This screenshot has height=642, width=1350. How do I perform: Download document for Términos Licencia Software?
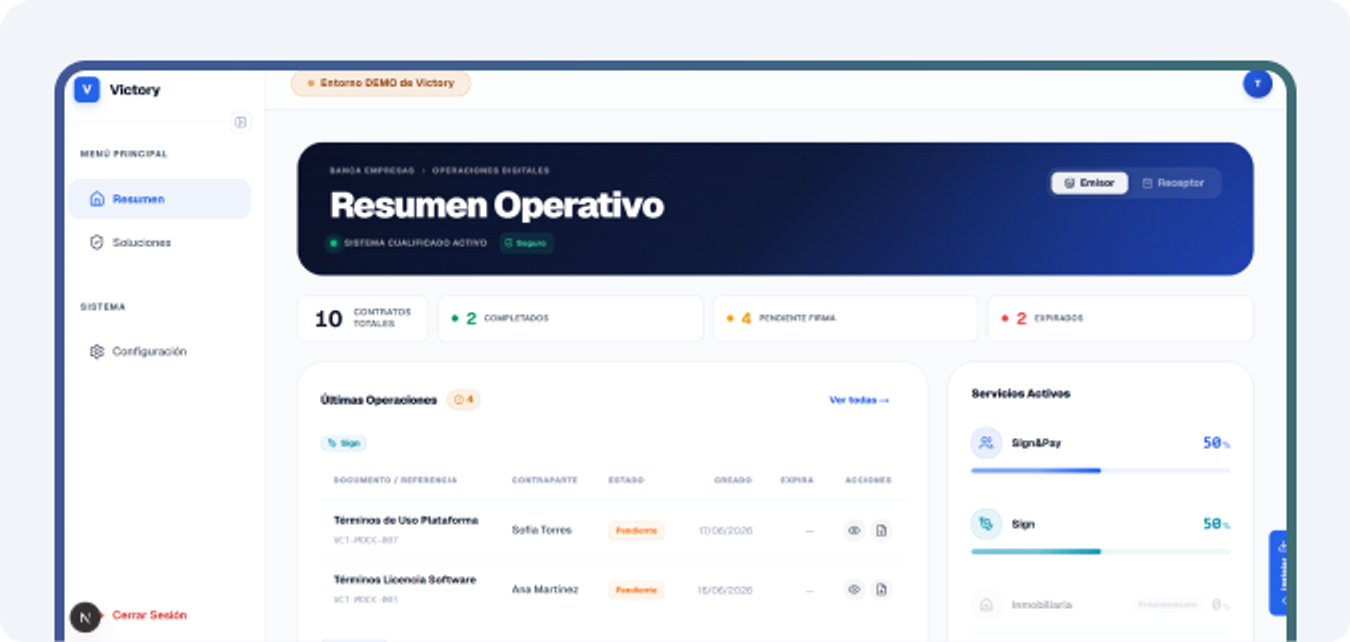(x=881, y=590)
